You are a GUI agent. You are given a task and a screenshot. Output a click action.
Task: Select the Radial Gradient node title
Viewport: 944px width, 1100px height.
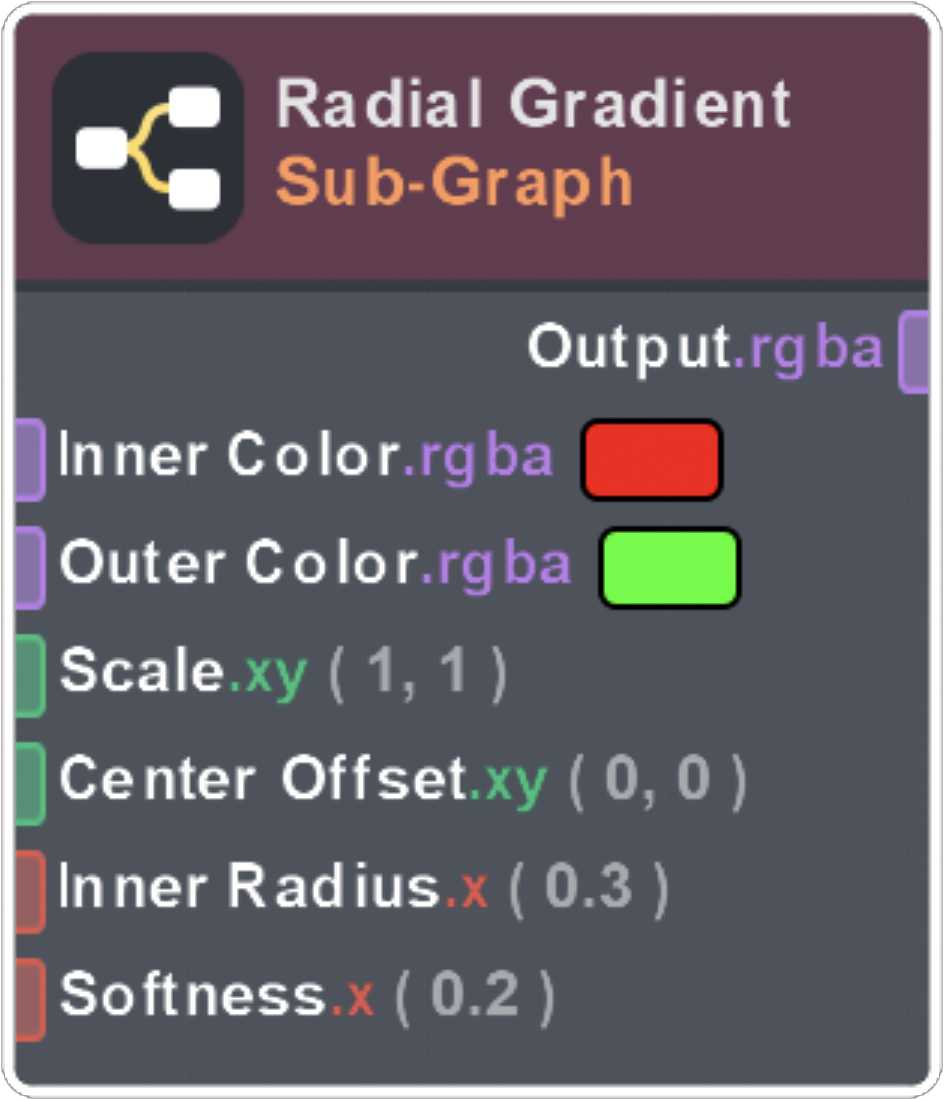coord(533,103)
